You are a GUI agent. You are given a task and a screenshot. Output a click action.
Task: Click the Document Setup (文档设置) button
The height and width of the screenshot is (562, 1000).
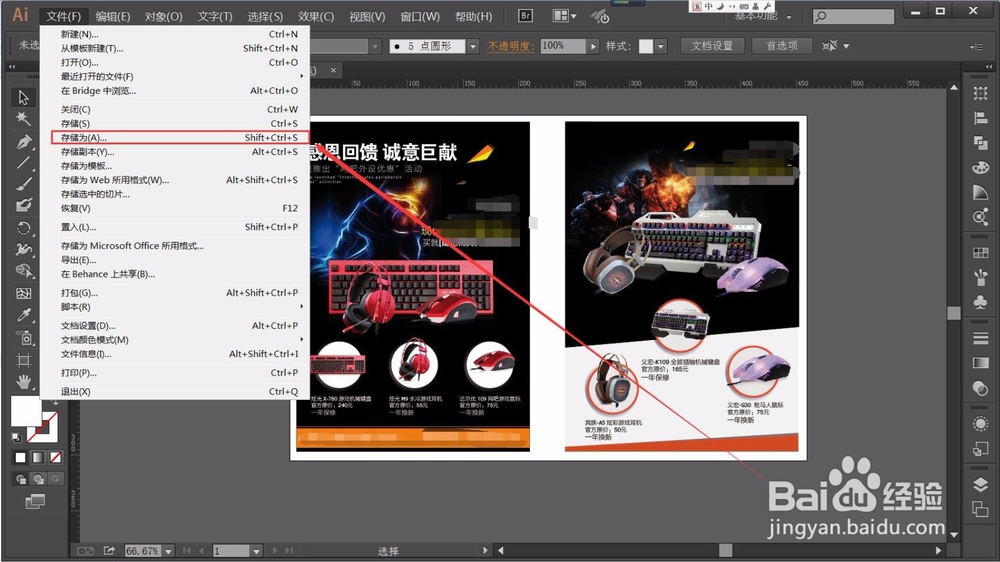coord(712,46)
